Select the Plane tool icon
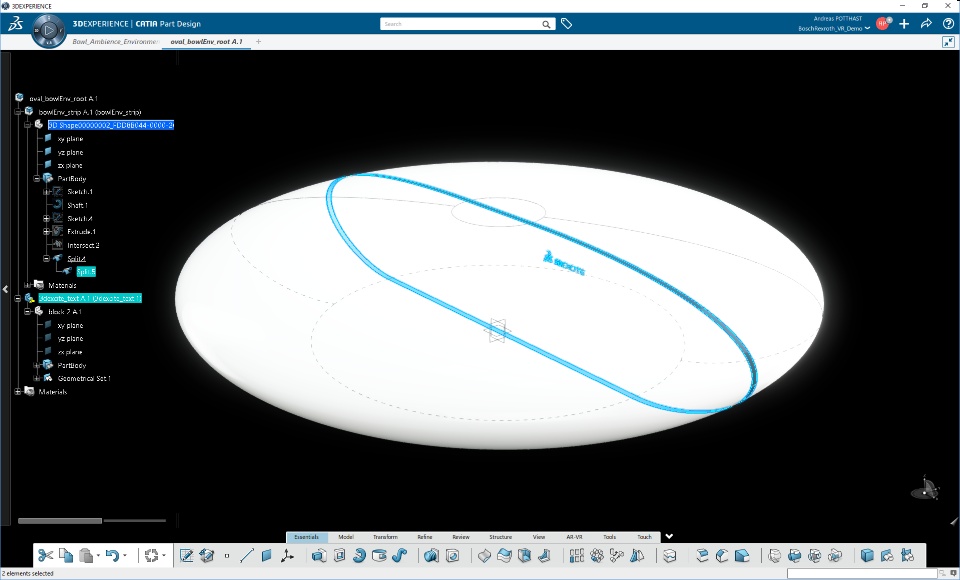The width and height of the screenshot is (960, 580). (266, 556)
